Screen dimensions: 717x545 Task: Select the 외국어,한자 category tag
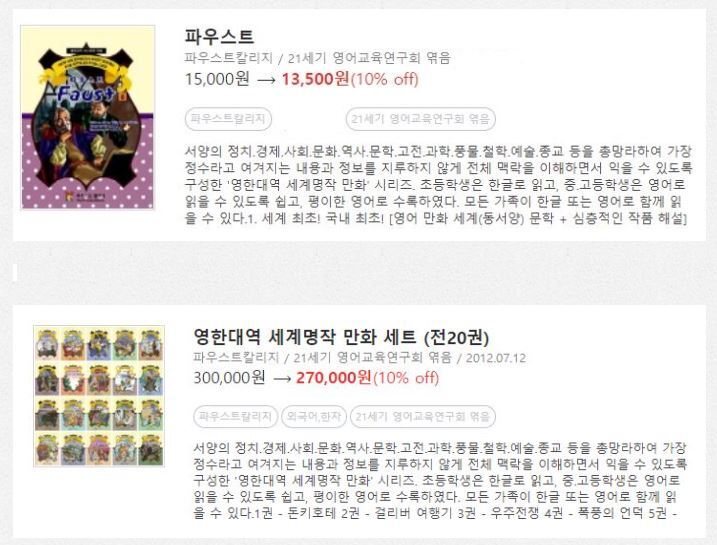pos(314,417)
